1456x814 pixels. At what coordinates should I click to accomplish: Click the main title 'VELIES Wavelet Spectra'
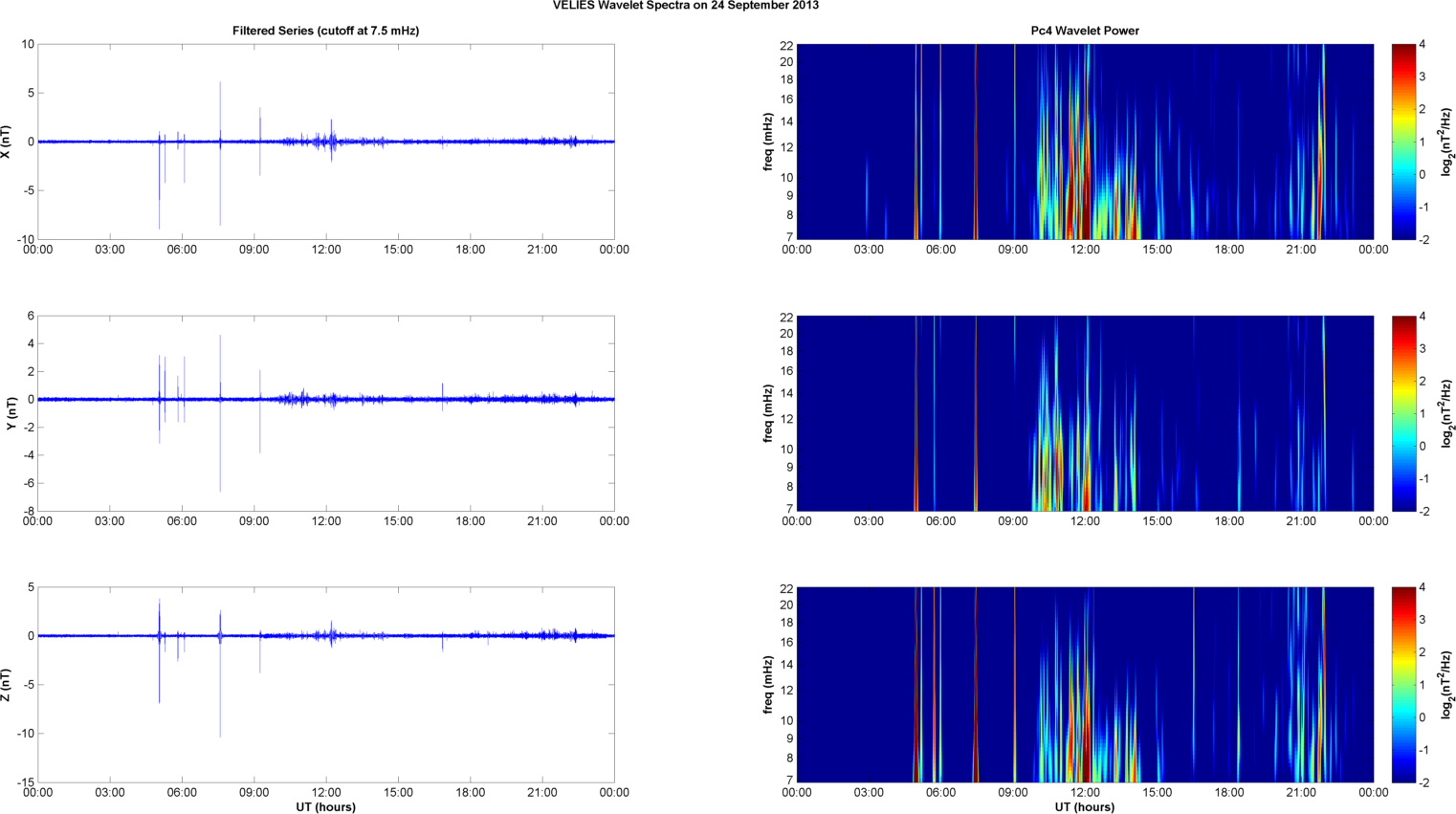point(685,6)
